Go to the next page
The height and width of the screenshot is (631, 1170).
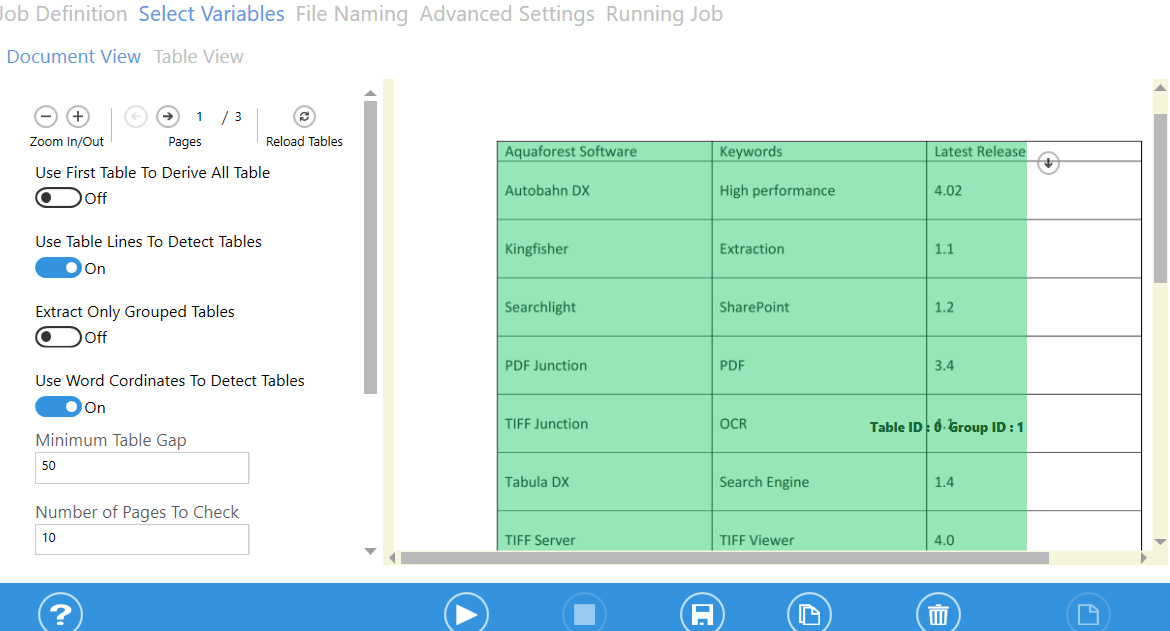[x=167, y=116]
